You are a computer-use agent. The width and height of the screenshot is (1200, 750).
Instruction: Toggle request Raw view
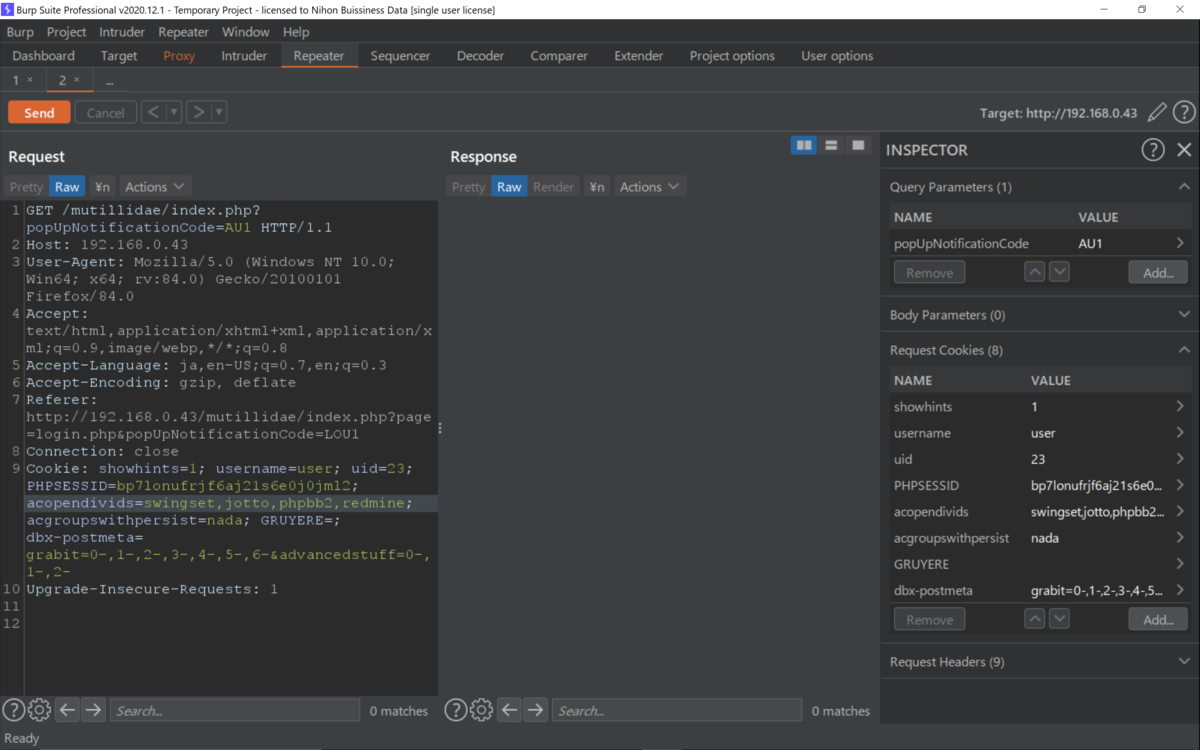[67, 187]
